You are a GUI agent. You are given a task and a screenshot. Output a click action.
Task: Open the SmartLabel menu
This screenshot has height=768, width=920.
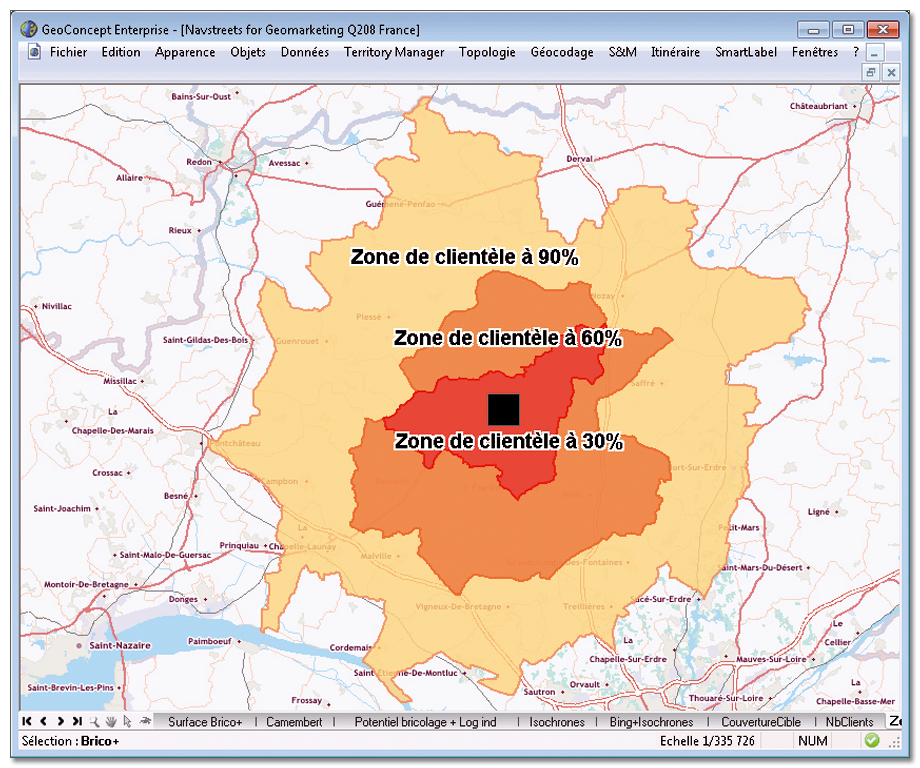coord(745,52)
